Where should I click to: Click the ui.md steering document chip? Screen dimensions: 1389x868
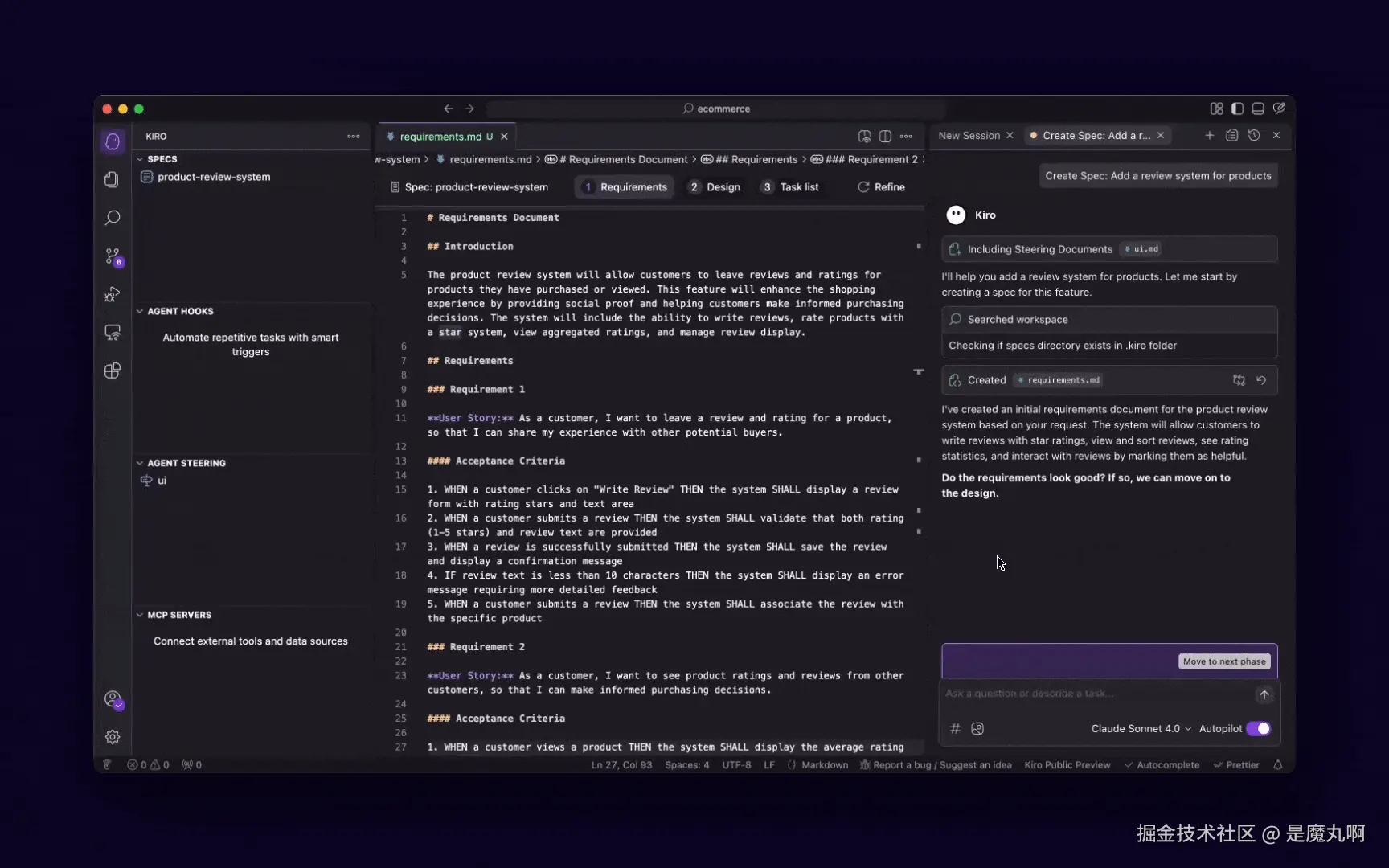coord(1141,249)
